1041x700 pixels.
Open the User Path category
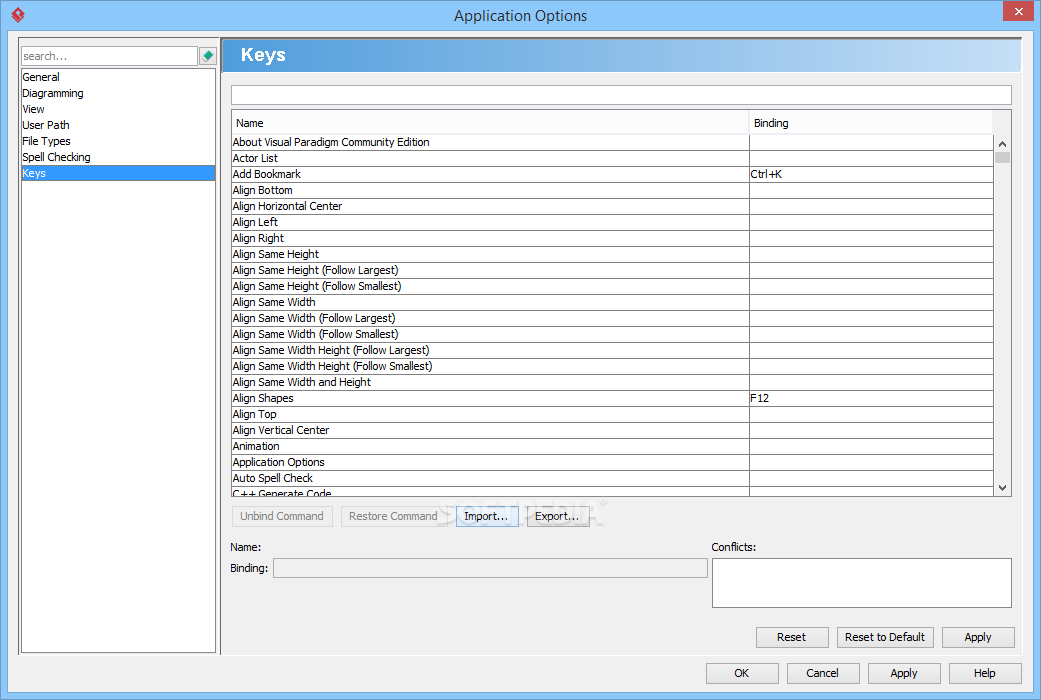point(118,125)
